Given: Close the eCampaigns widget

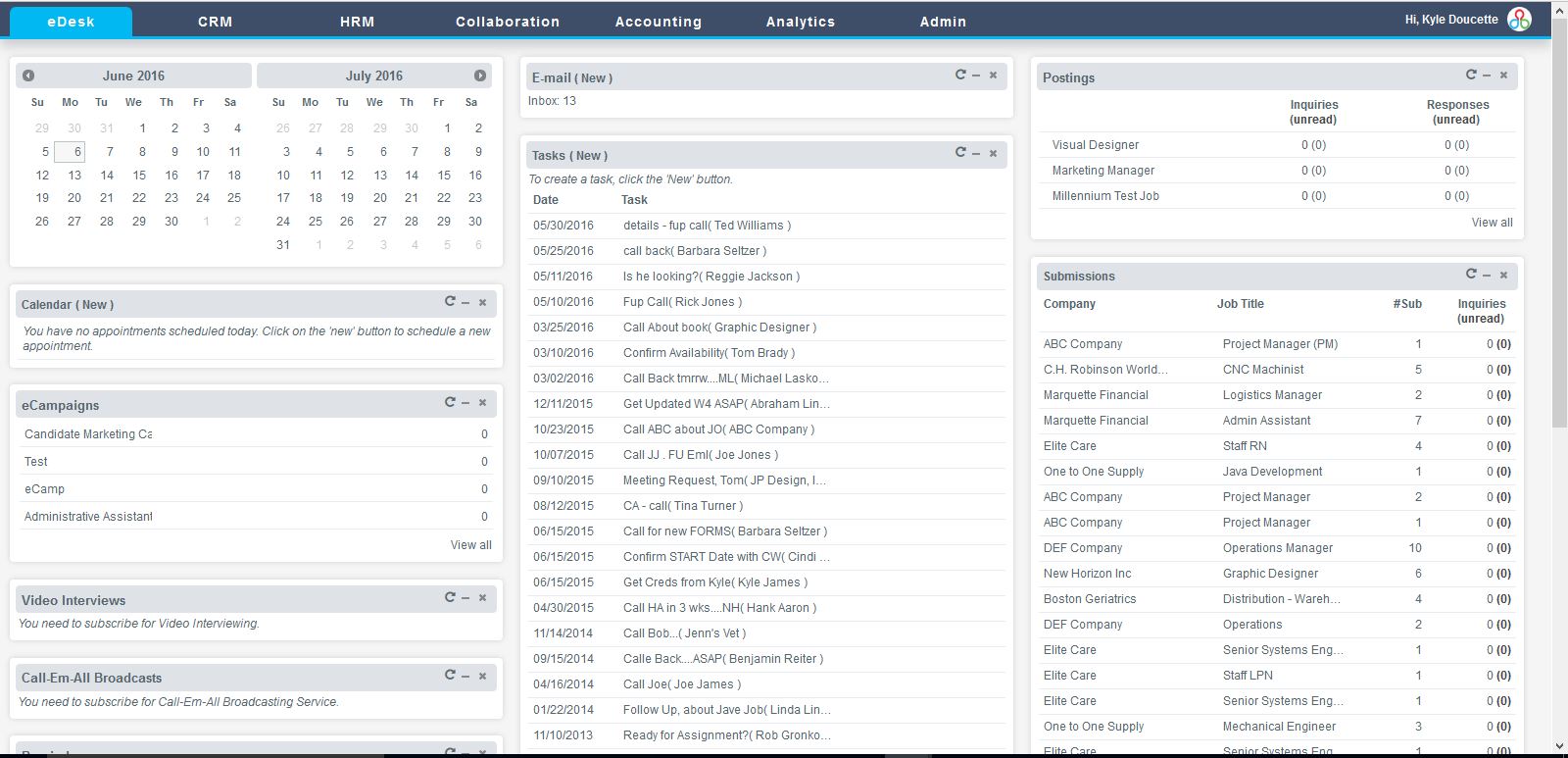Looking at the screenshot, I should pos(482,402).
